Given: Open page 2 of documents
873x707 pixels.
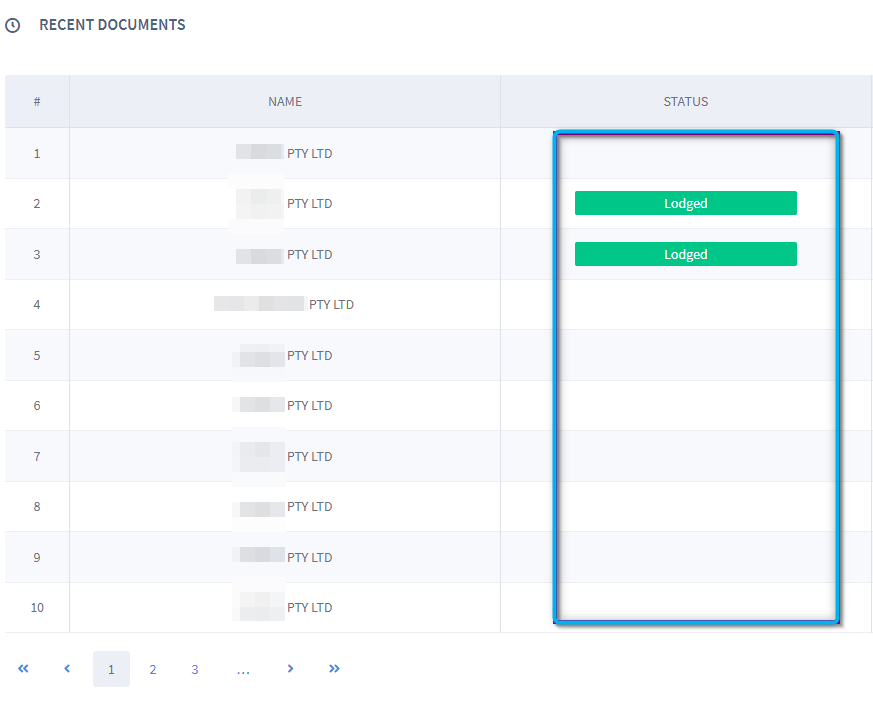Looking at the screenshot, I should coord(153,669).
